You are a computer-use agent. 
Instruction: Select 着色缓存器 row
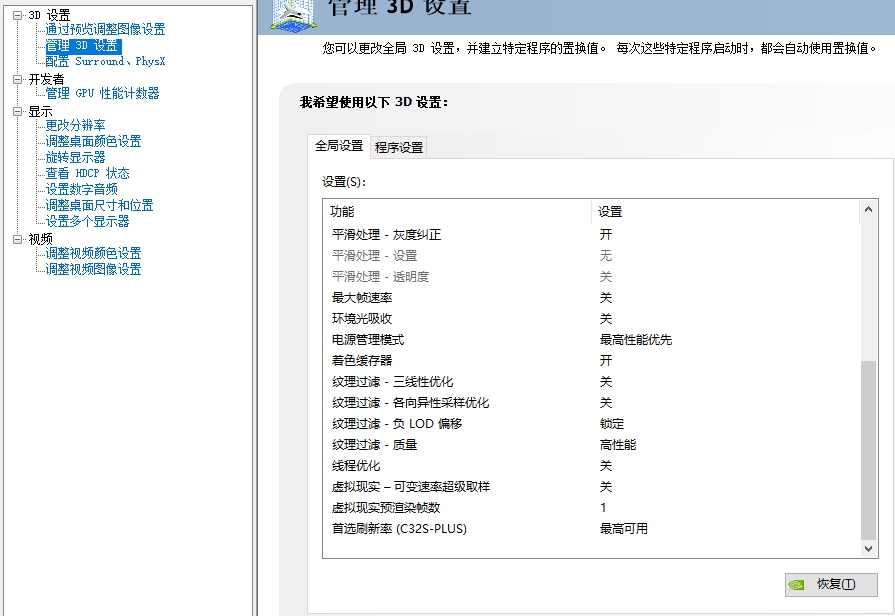coord(591,360)
